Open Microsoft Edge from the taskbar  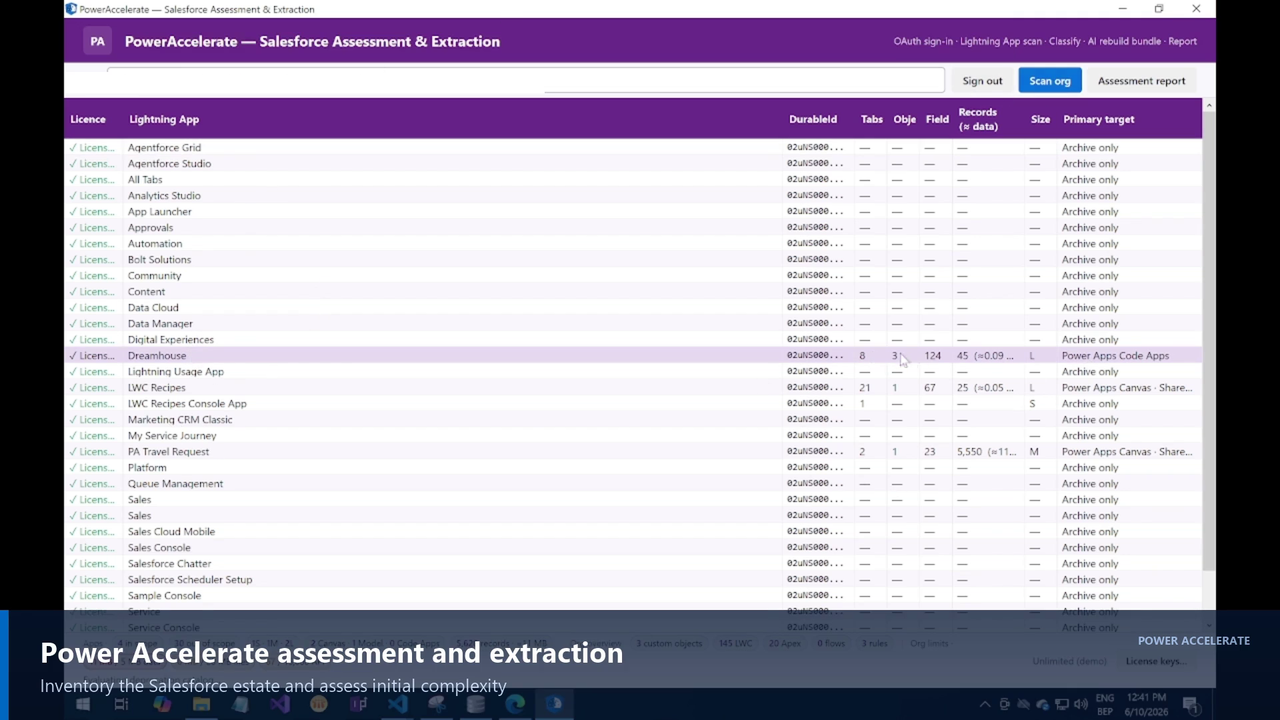pos(515,704)
